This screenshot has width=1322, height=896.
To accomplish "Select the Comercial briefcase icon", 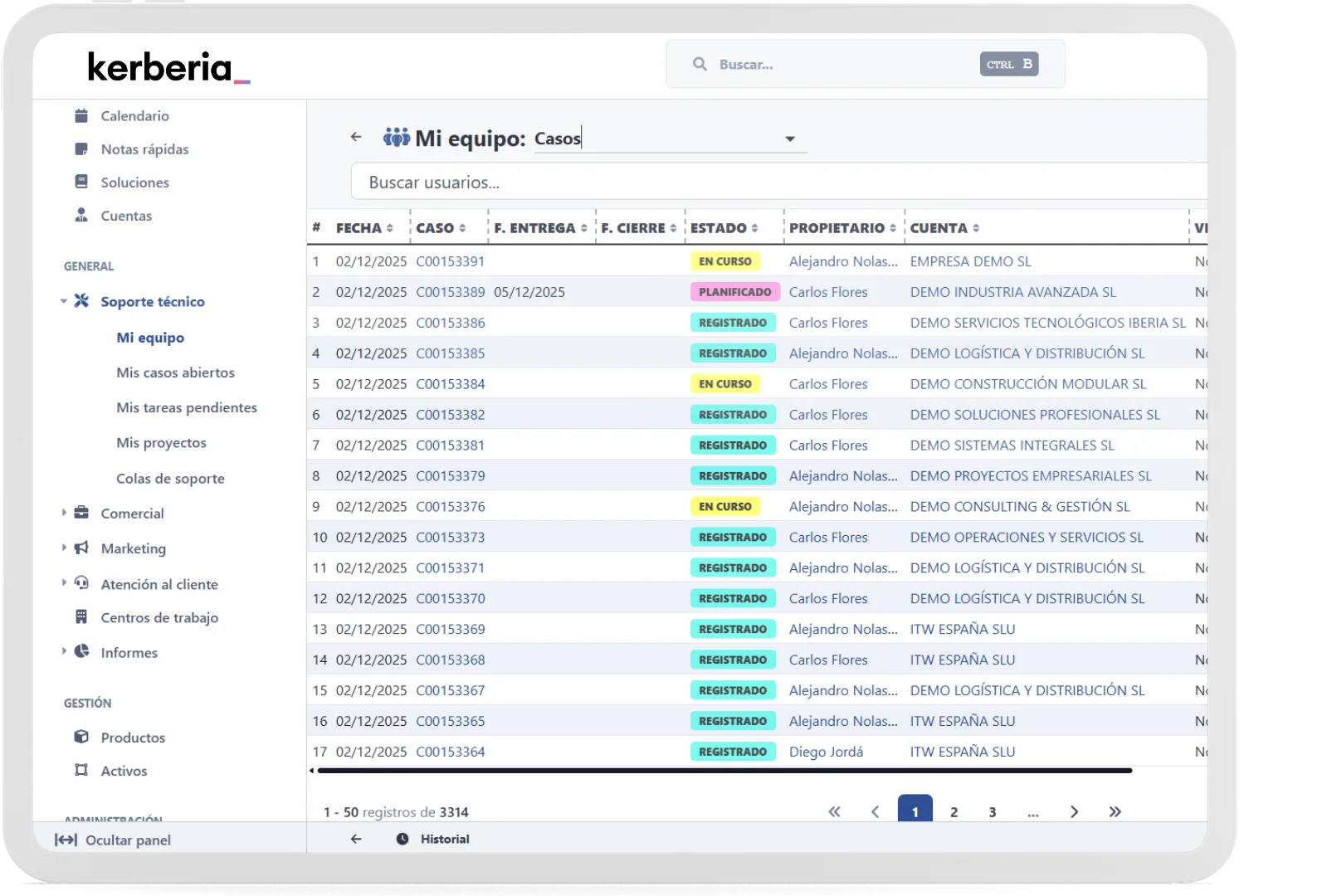I will (x=81, y=513).
